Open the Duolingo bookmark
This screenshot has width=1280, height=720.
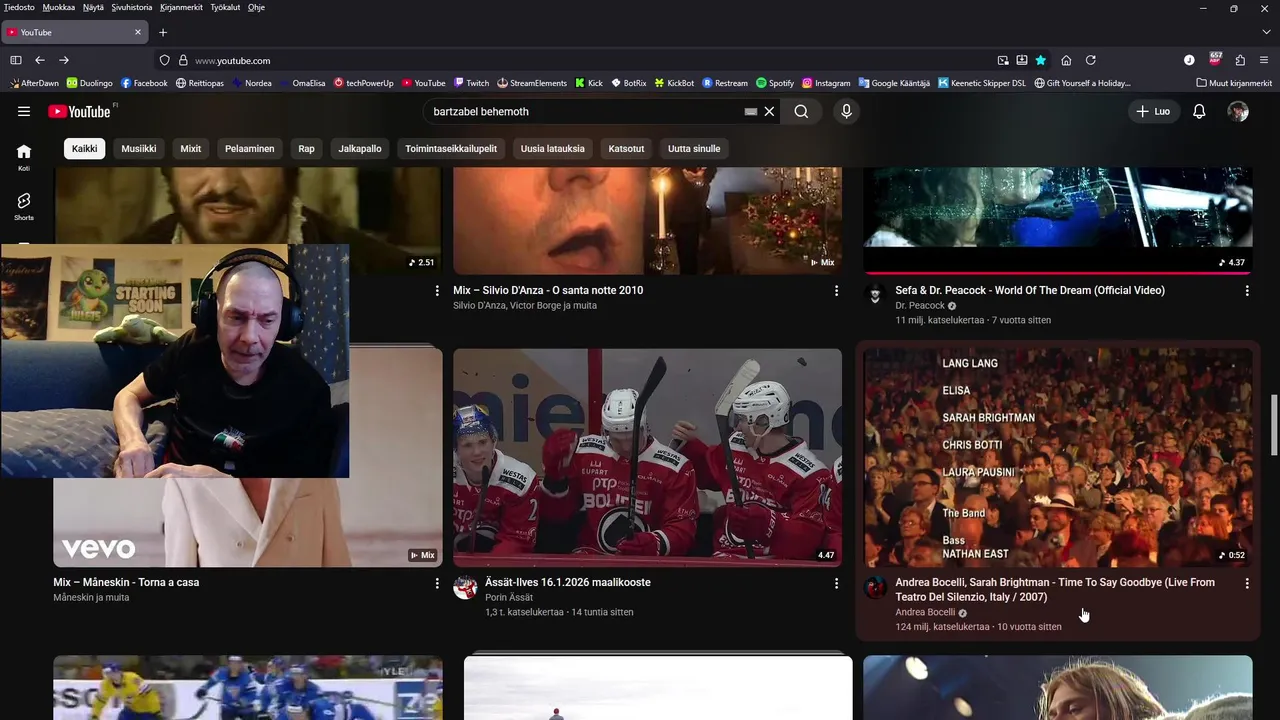90,83
